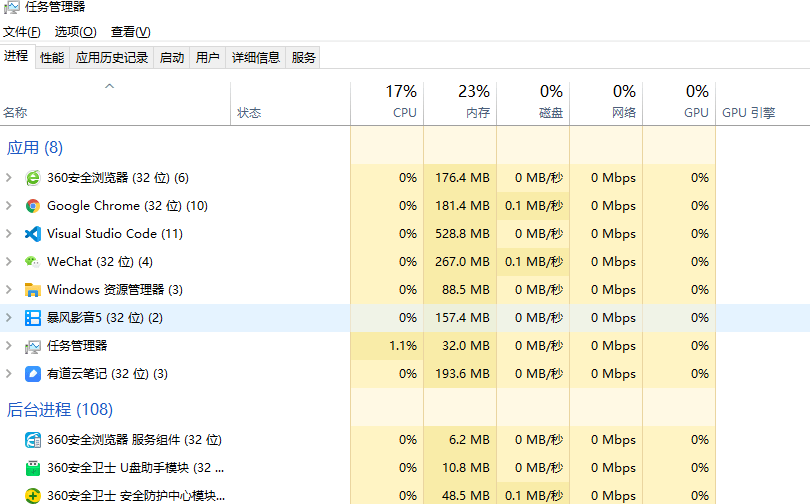Open the 文件(F) menu
Image resolution: width=810 pixels, height=504 pixels.
coord(22,32)
